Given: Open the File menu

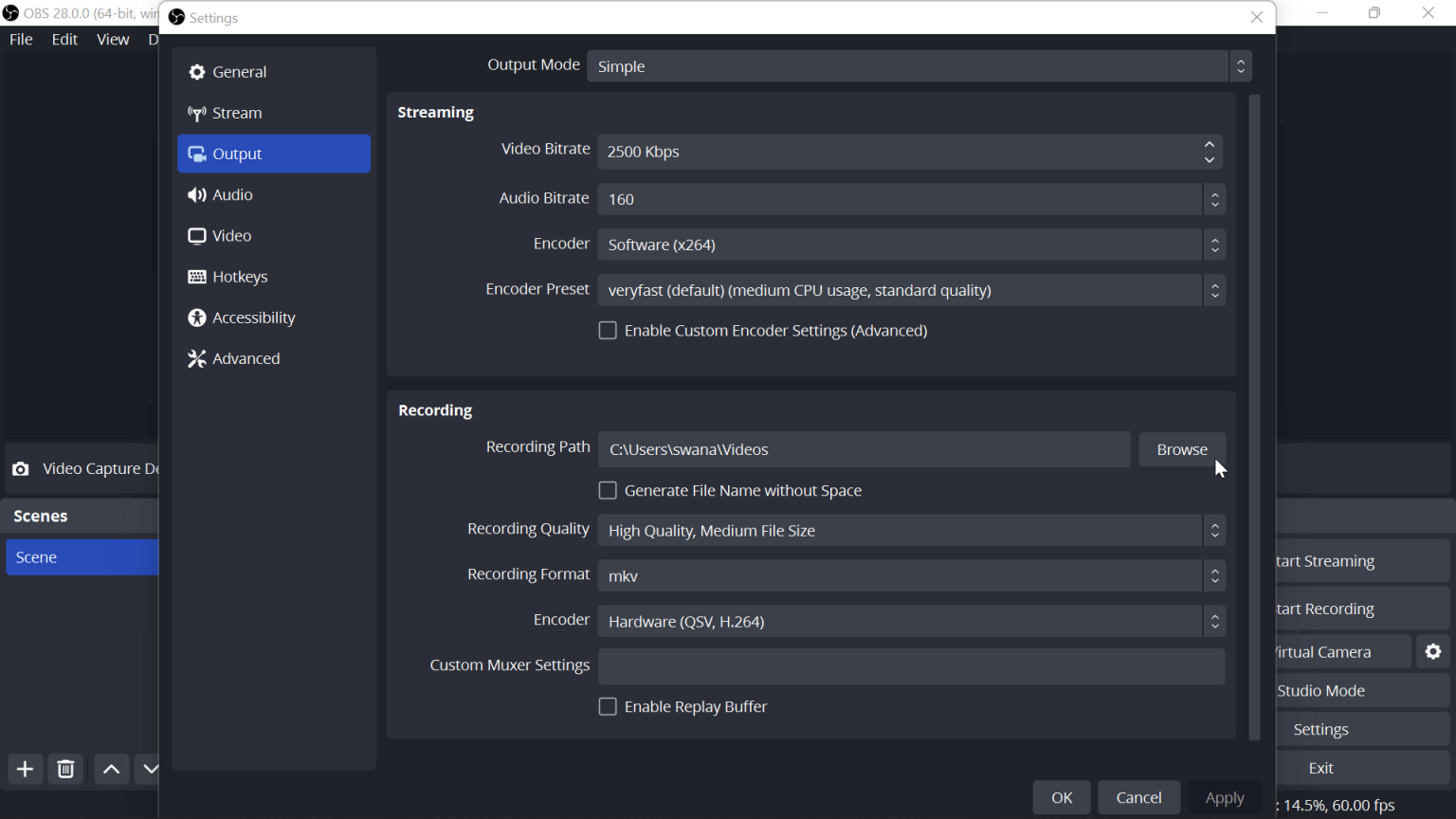Looking at the screenshot, I should click(20, 39).
